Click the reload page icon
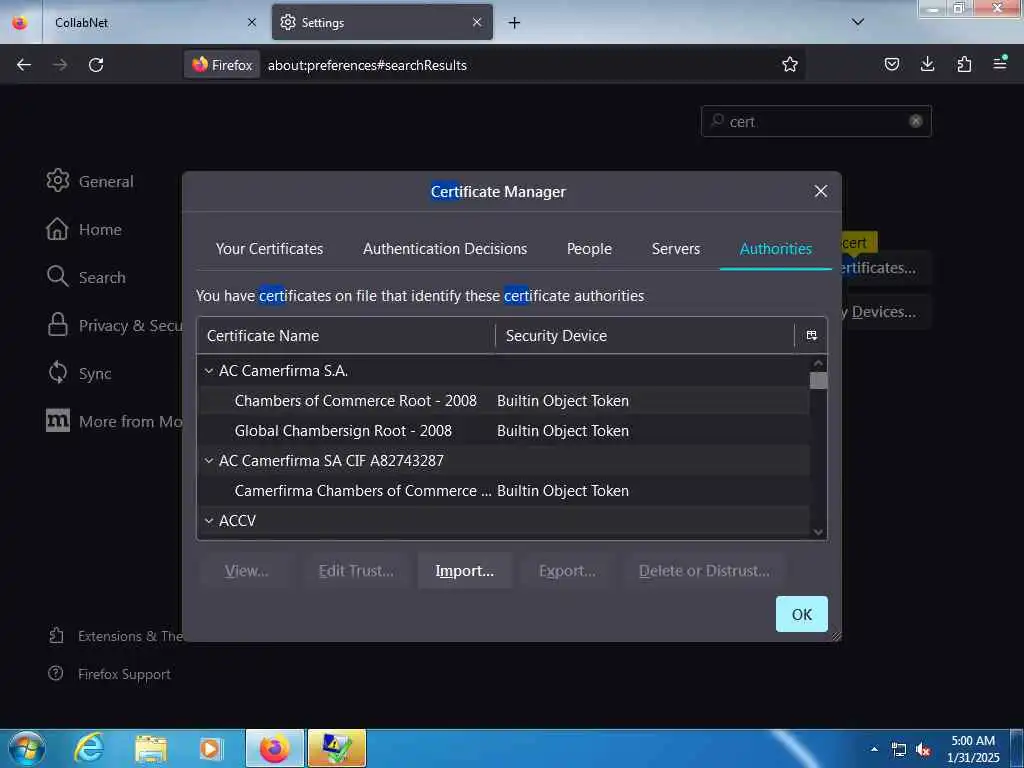1024x768 pixels. pos(96,65)
